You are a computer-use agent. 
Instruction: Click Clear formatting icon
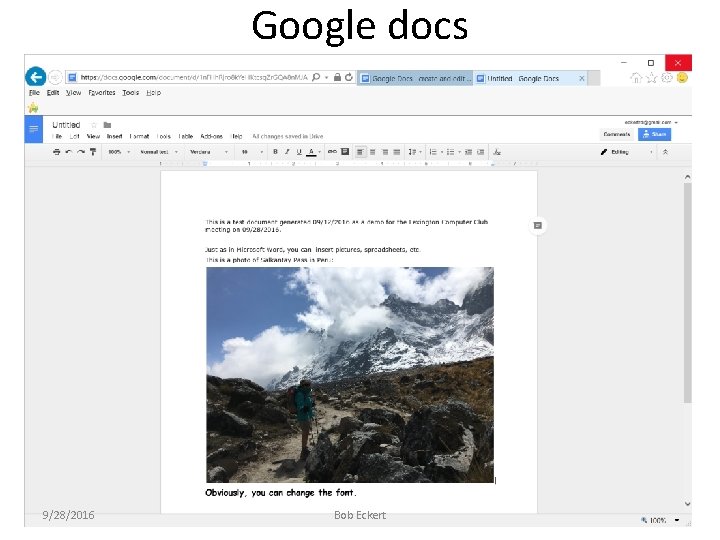pos(497,152)
